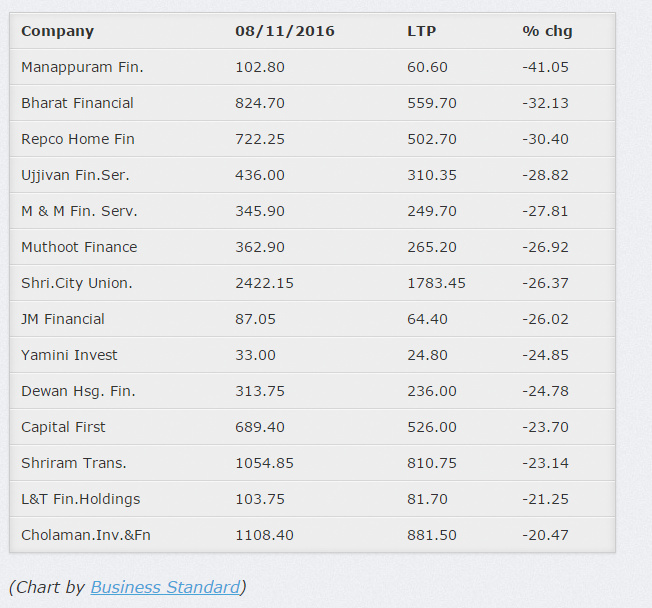Click the 08/11/2016 column header
The height and width of the screenshot is (608, 652).
tap(285, 31)
